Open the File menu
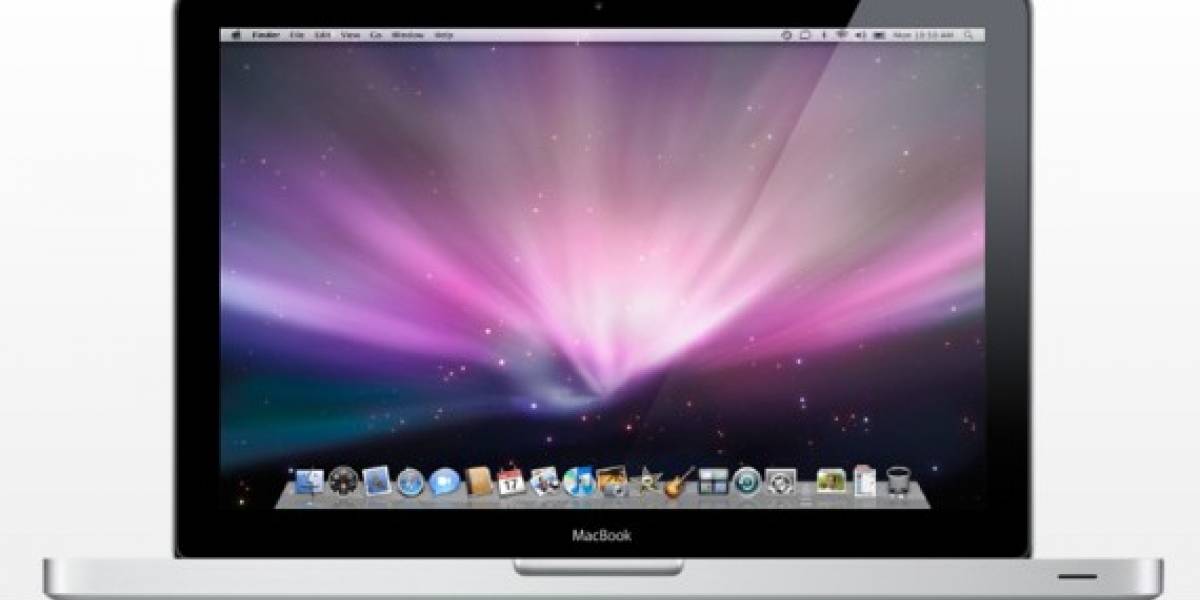1200x600 pixels. click(x=297, y=35)
